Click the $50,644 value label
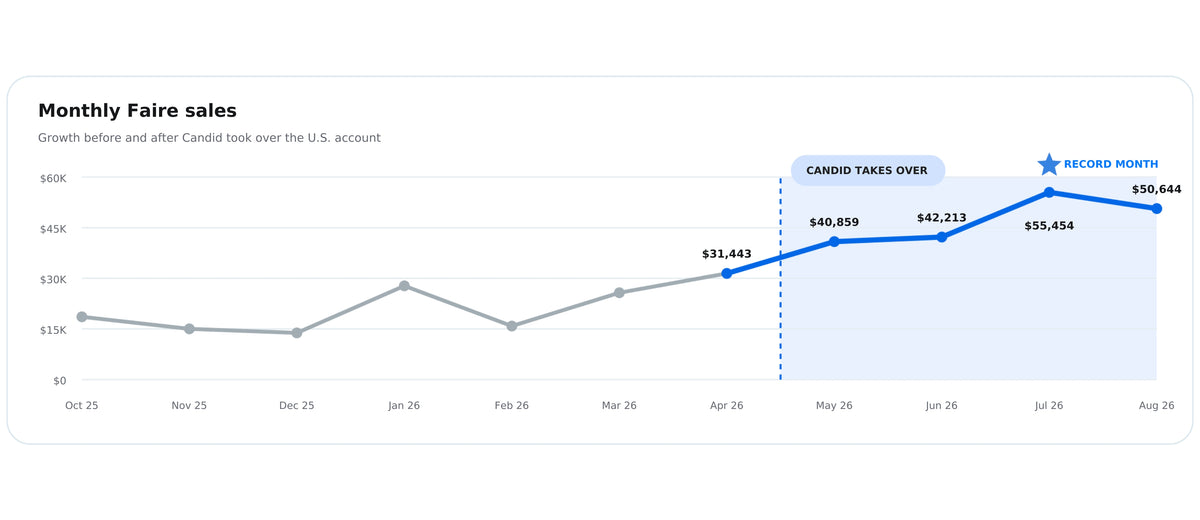The width and height of the screenshot is (1200, 520). pyautogui.click(x=1157, y=189)
